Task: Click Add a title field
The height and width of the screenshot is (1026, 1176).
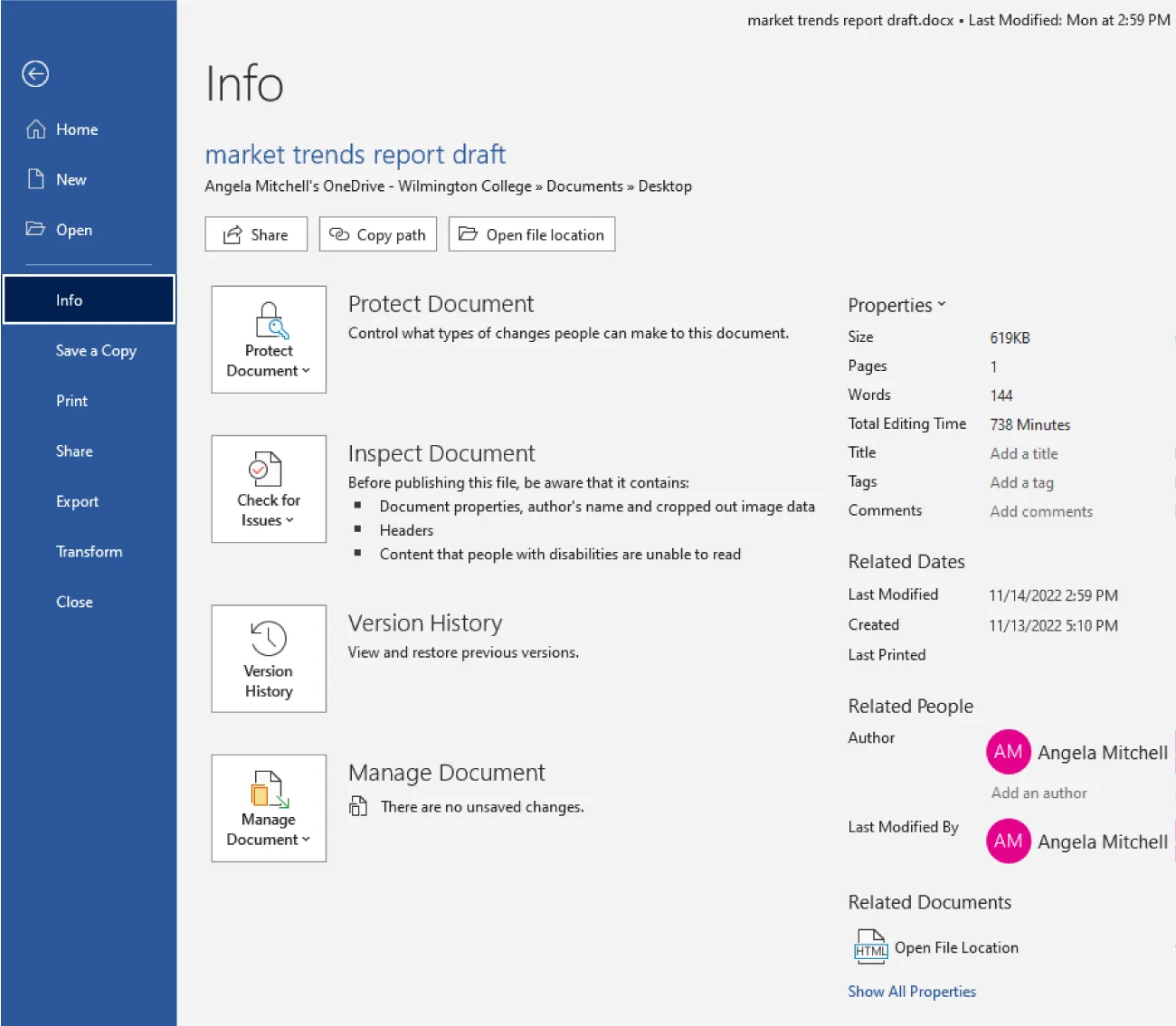Action: (x=1023, y=453)
